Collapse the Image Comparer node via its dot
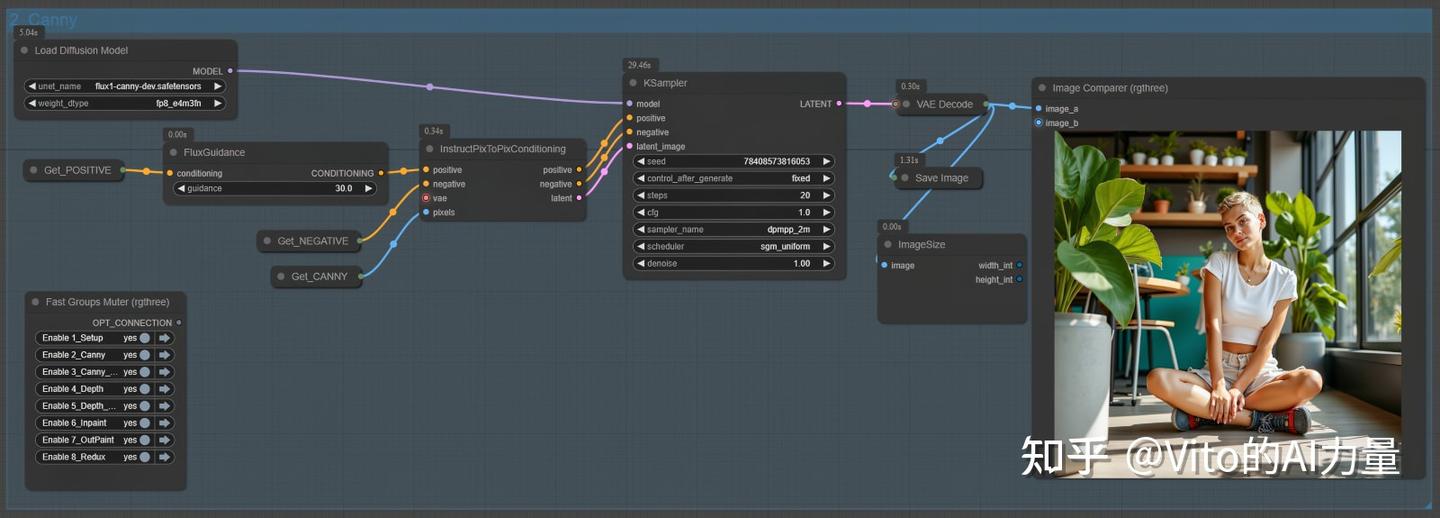Viewport: 1440px width, 518px height. [x=1042, y=88]
